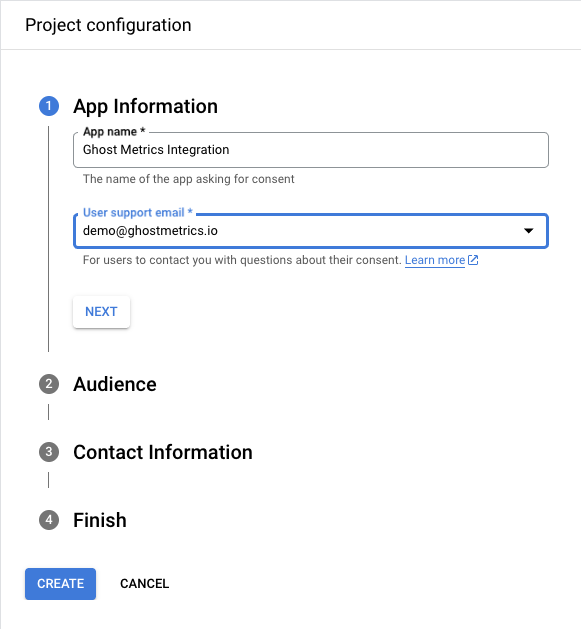Screen dimensions: 581x629
Task: Click the 'Project configuration' title text
Action: (108, 25)
